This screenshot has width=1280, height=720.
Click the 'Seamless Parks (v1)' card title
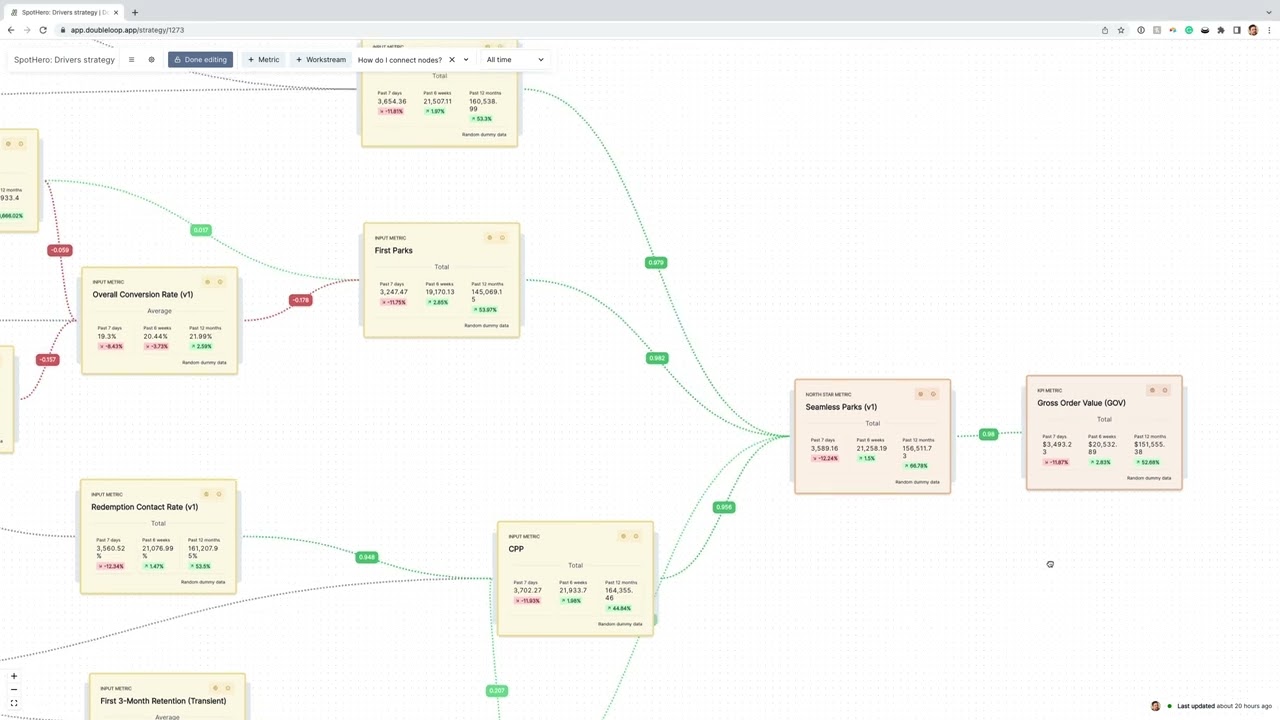tap(841, 407)
